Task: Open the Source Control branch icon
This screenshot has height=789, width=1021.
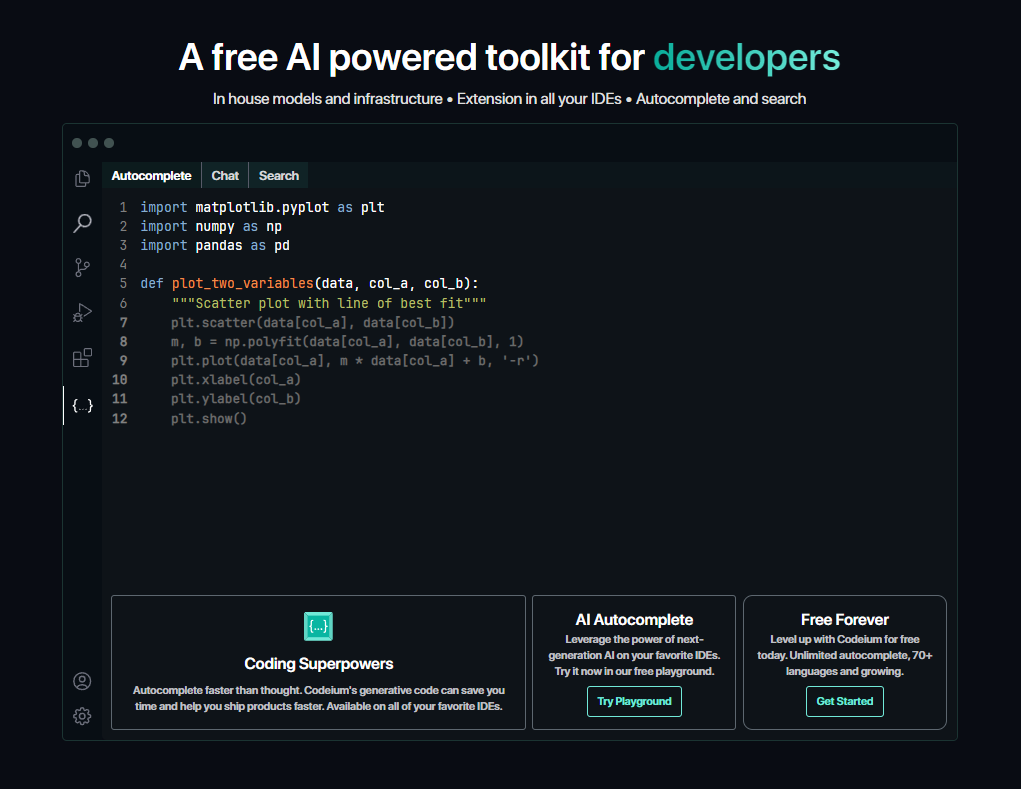Action: coord(82,268)
